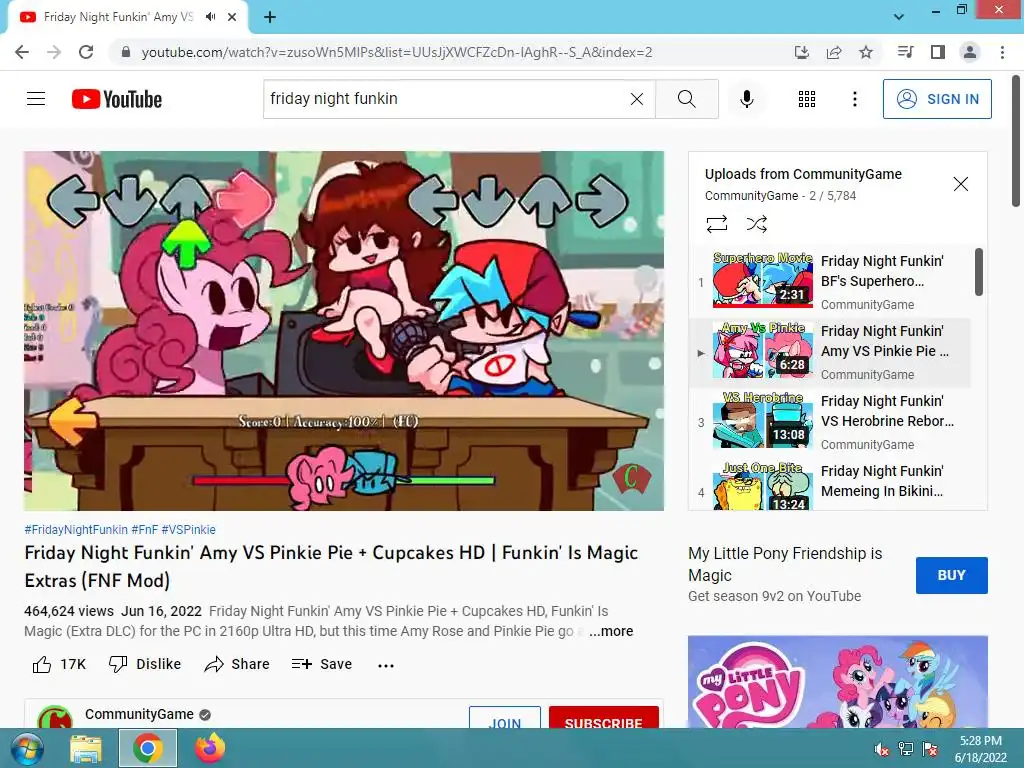The width and height of the screenshot is (1024, 768).
Task: Open Uploads from CommunityGame playlist title
Action: 803,174
